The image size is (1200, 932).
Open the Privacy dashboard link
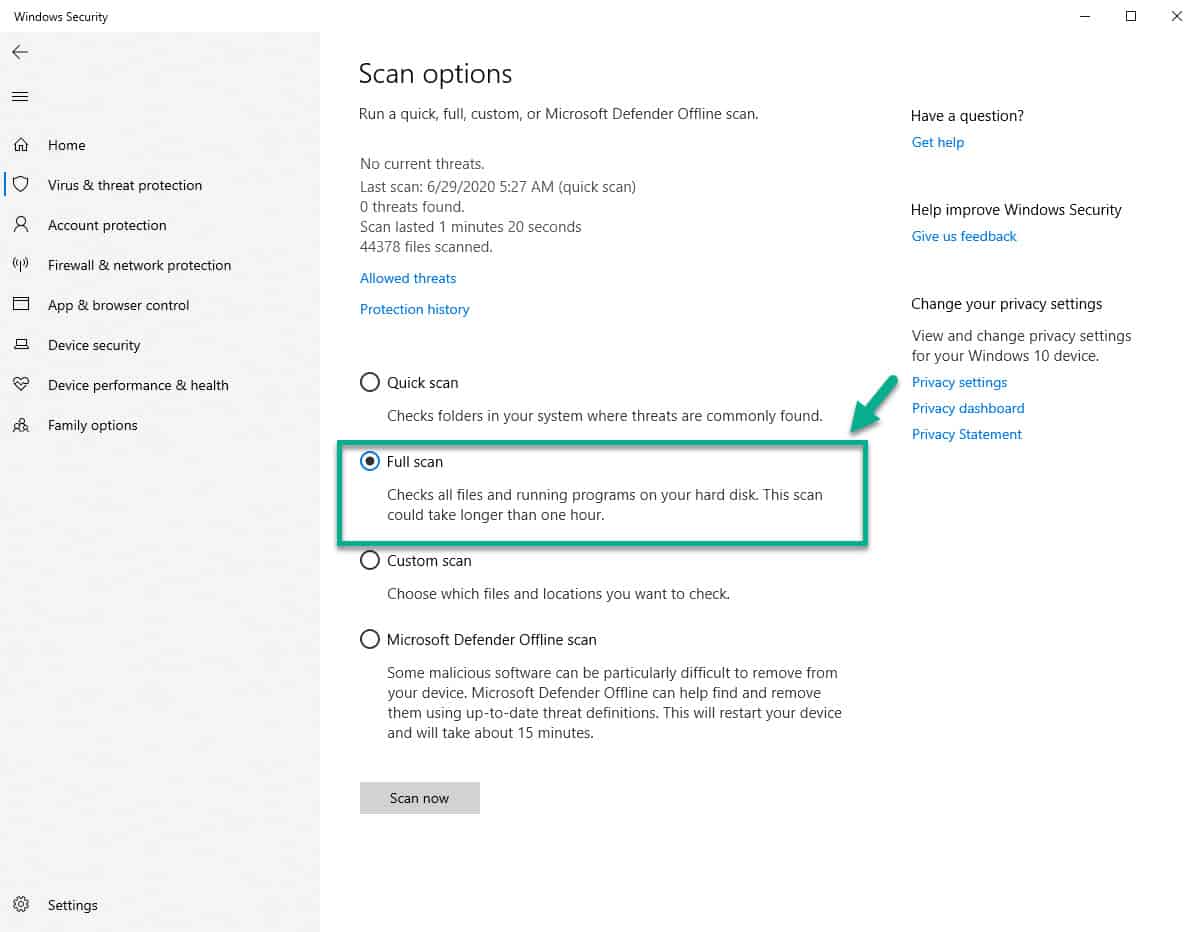click(x=968, y=408)
